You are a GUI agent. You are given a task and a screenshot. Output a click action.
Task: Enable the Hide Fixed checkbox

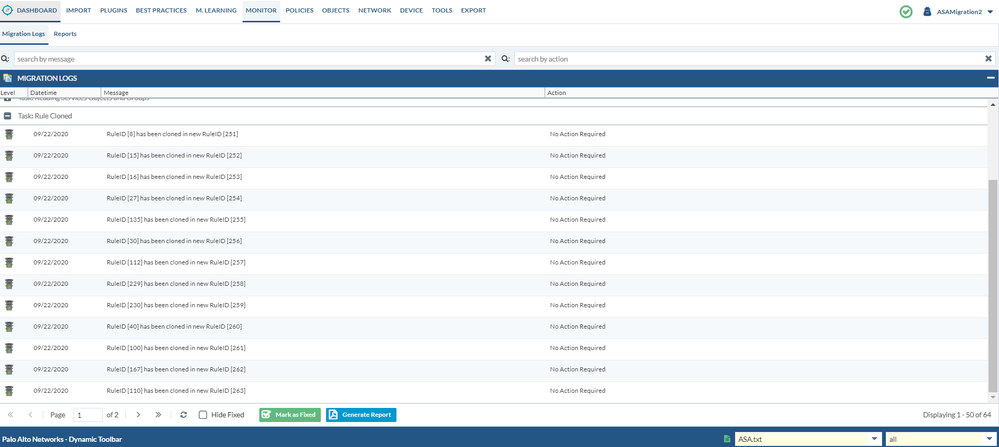click(x=203, y=414)
